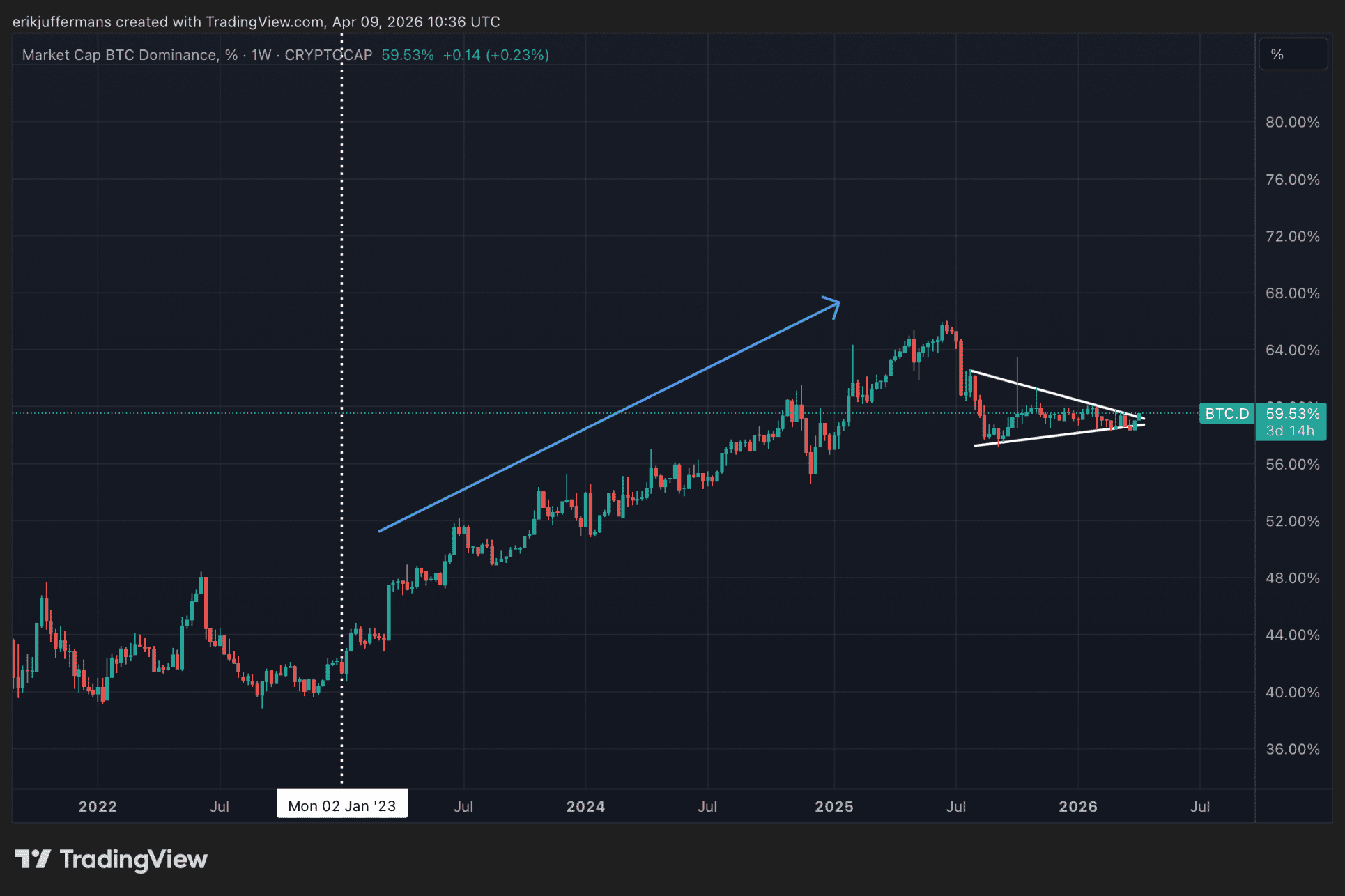Click the TradingView wordmark text at bottom

(x=133, y=859)
